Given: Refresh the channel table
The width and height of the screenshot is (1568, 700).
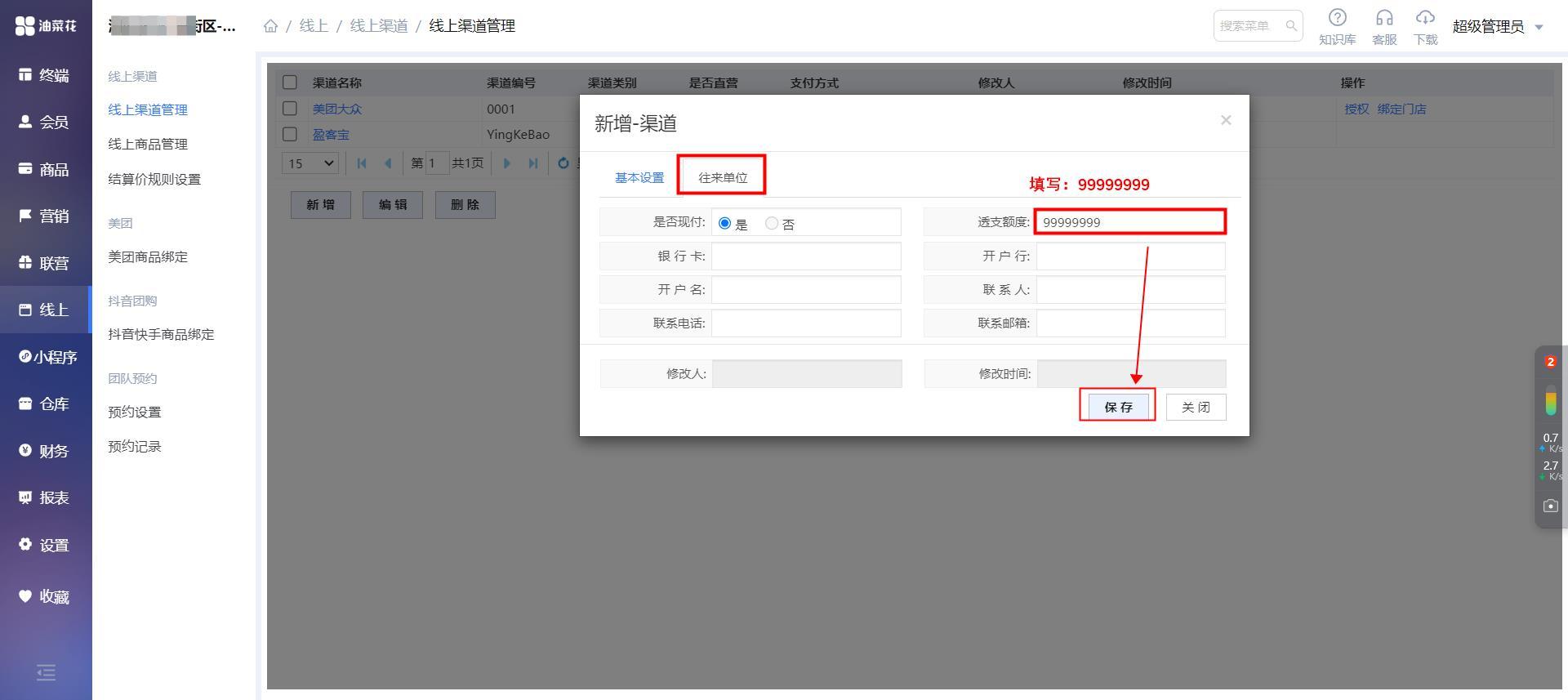Looking at the screenshot, I should 563,163.
